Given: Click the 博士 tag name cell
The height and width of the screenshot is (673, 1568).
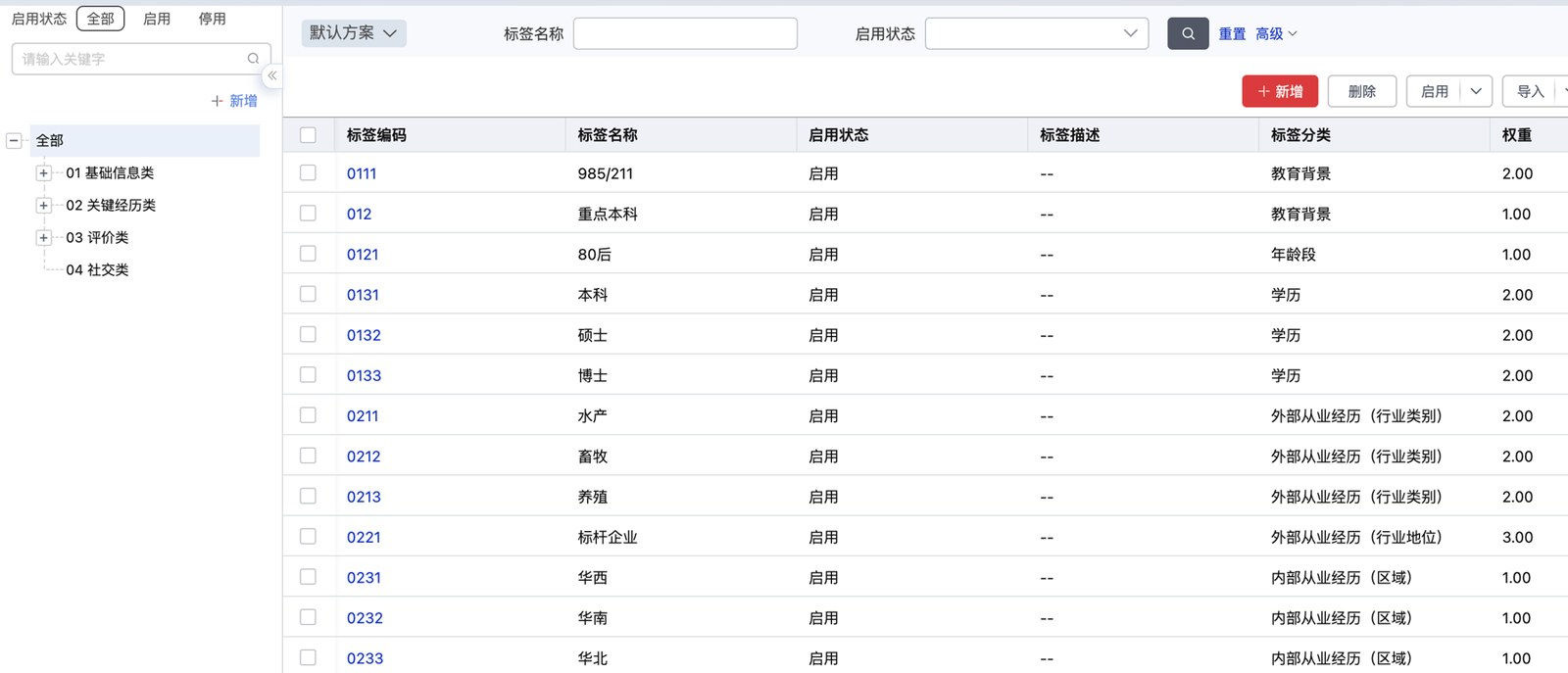Looking at the screenshot, I should point(592,376).
